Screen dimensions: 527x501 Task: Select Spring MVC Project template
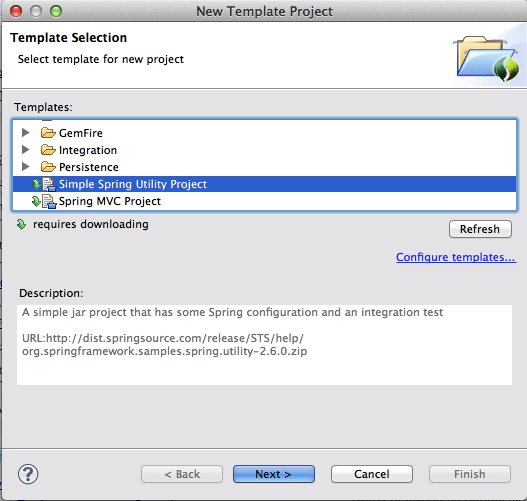(265, 201)
